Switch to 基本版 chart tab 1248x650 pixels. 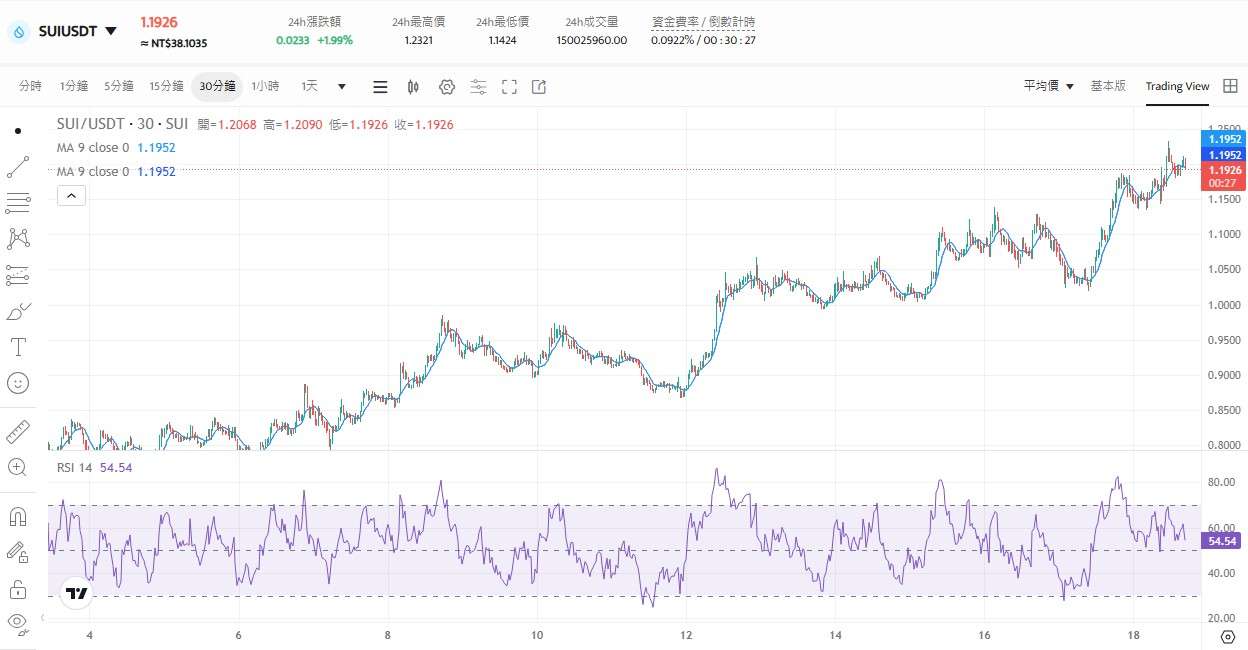[1107, 86]
